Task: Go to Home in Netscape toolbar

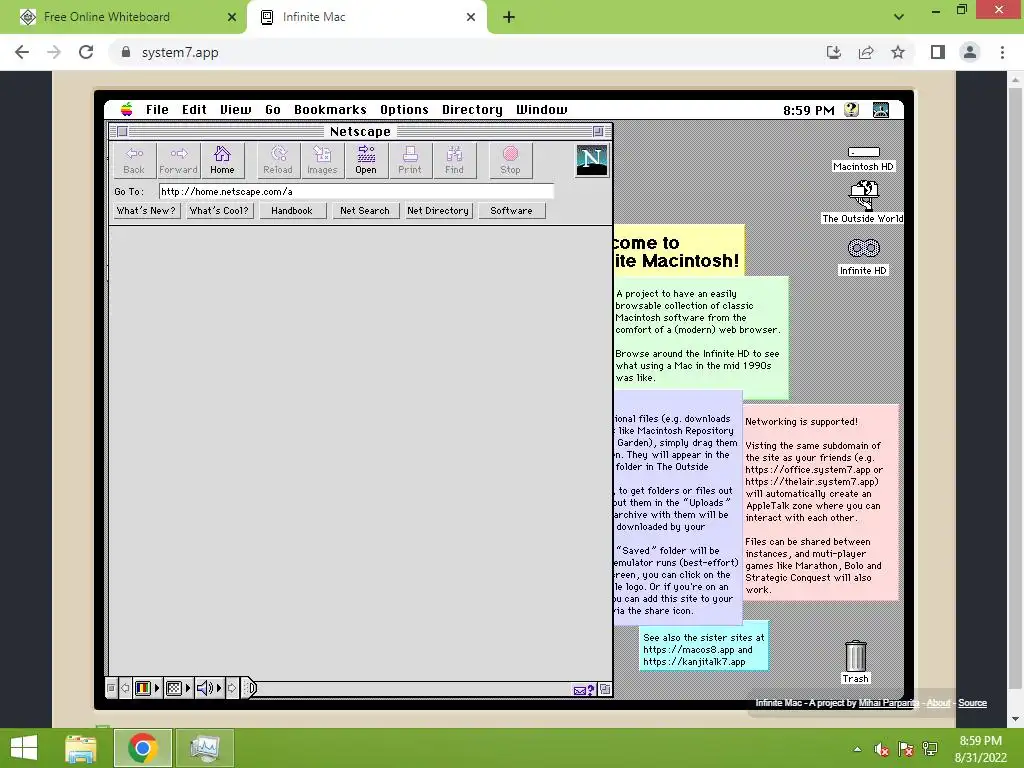Action: [222, 161]
